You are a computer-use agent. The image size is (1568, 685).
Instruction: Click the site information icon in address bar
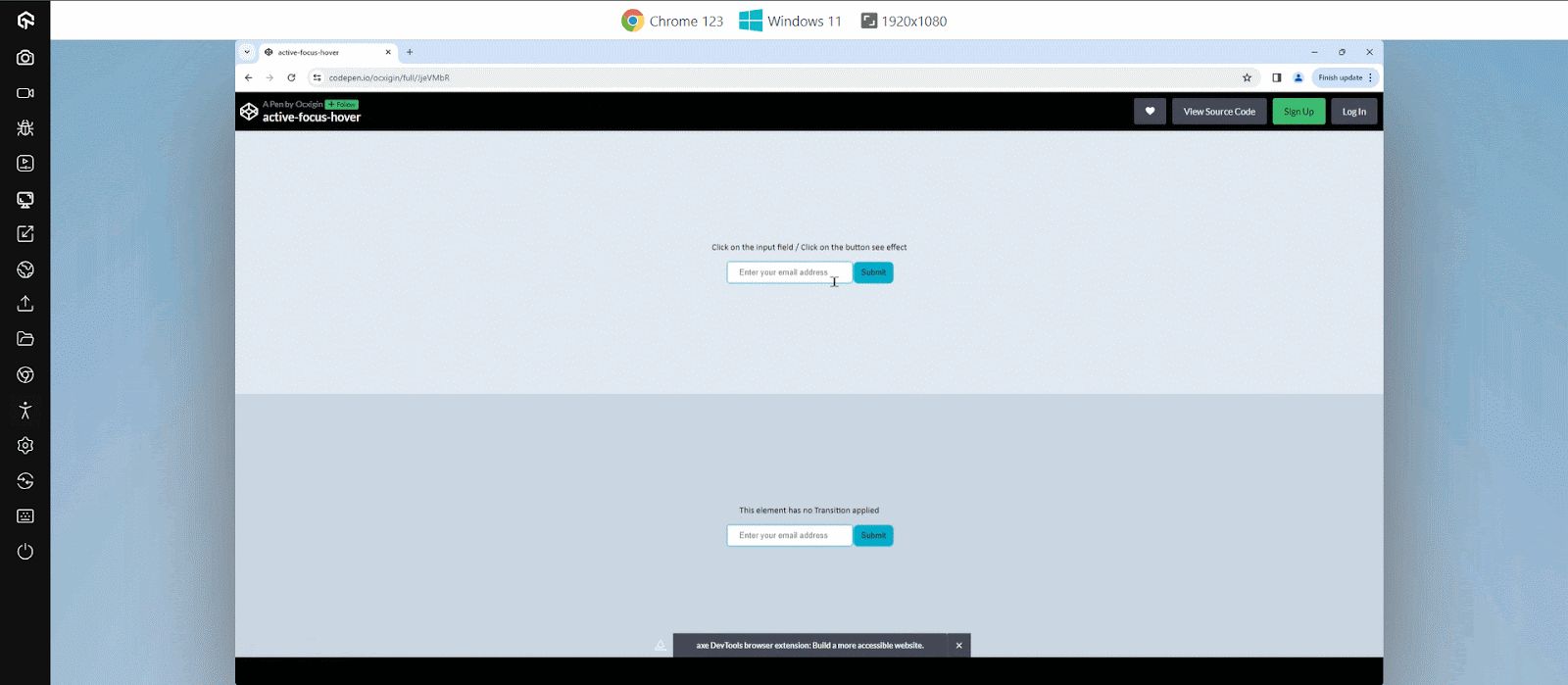pyautogui.click(x=317, y=77)
